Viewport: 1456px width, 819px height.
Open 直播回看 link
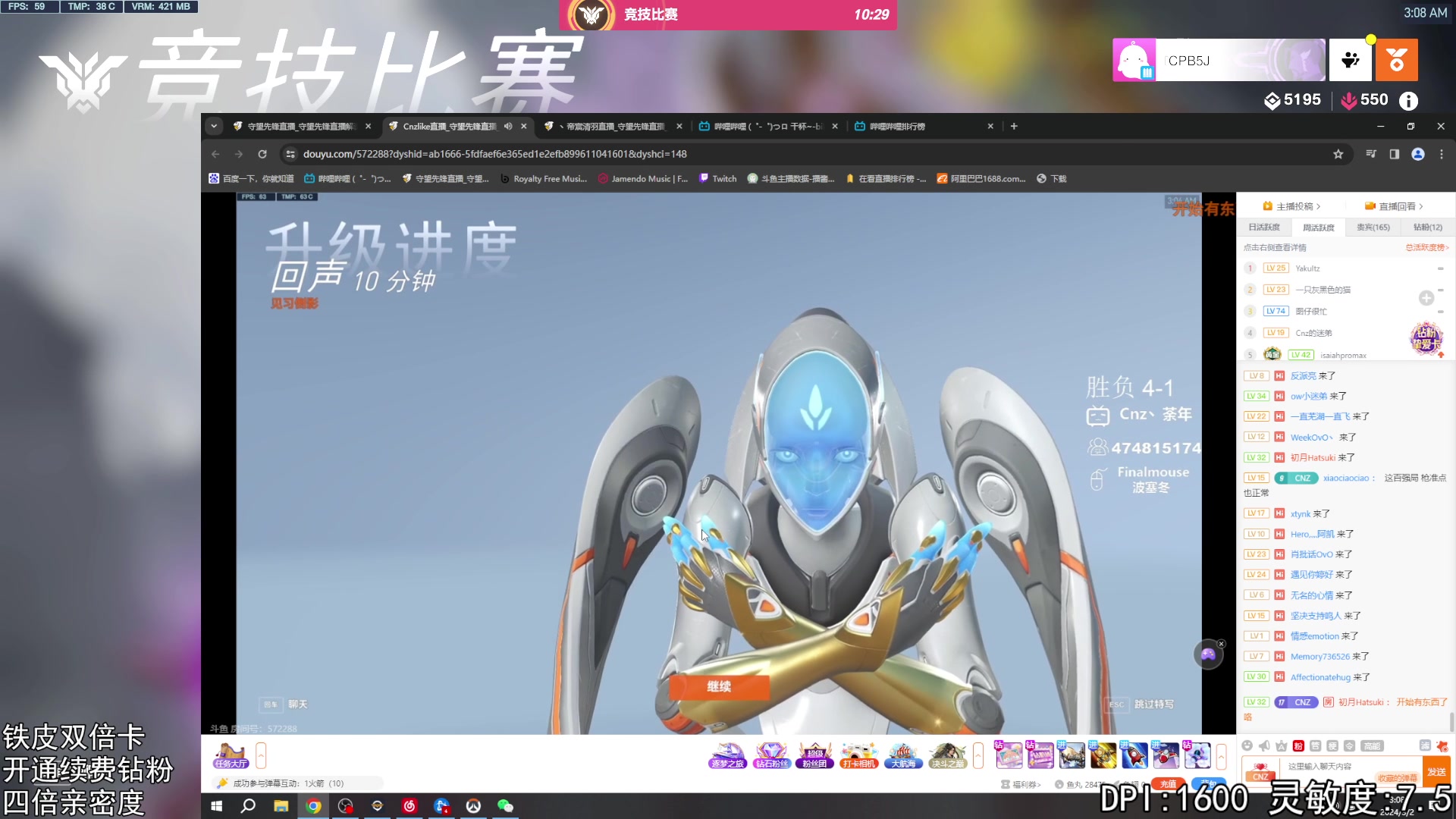pos(1394,206)
